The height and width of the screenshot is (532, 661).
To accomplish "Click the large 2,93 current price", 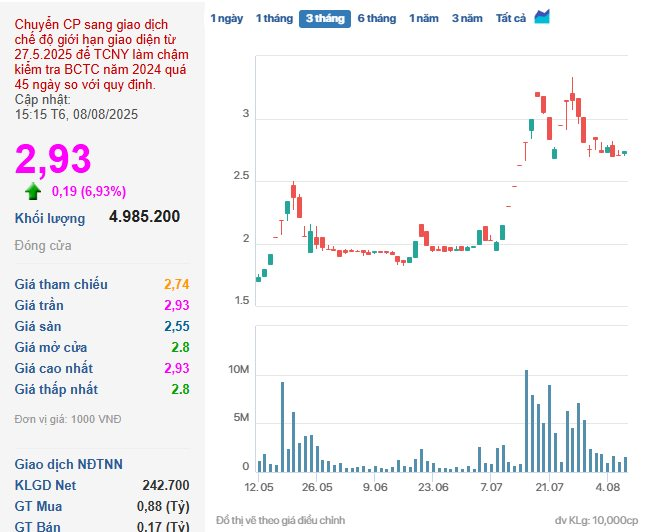I will pyautogui.click(x=53, y=159).
